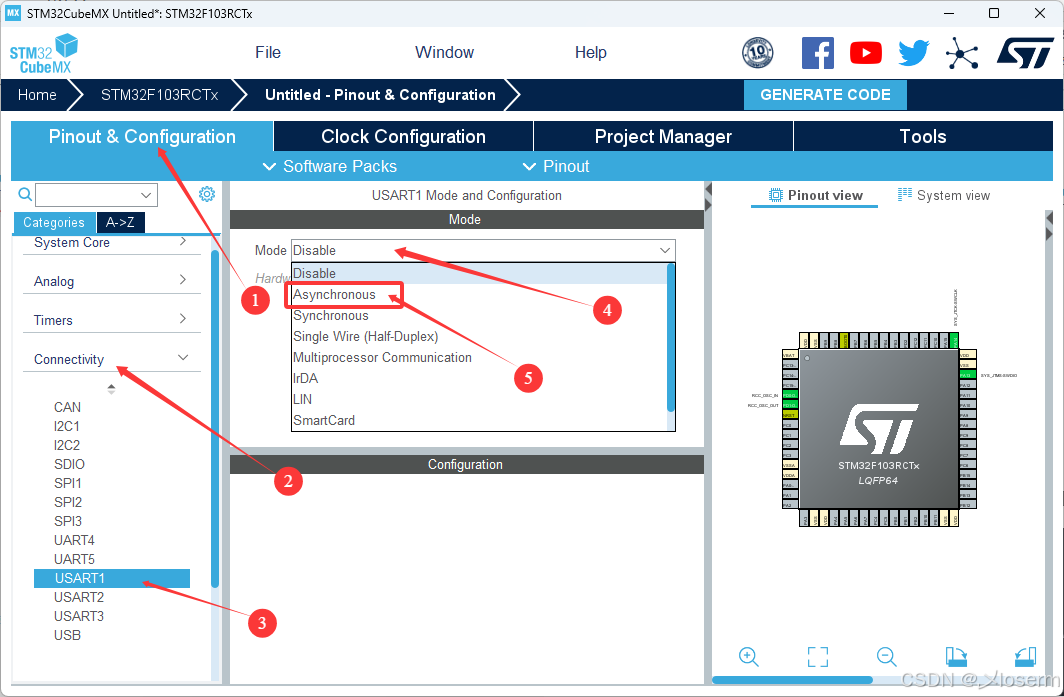The image size is (1064, 697).
Task: Open the USART1 Mode combo box
Action: (483, 250)
